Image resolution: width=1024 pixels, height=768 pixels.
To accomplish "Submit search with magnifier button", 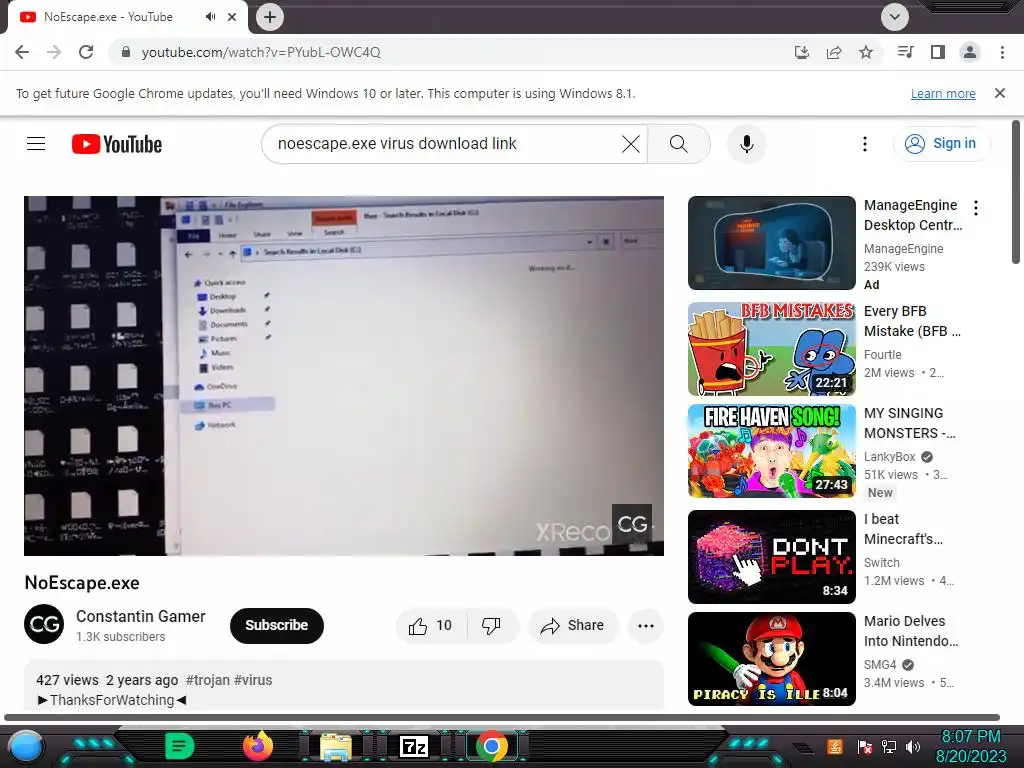I will pyautogui.click(x=679, y=144).
